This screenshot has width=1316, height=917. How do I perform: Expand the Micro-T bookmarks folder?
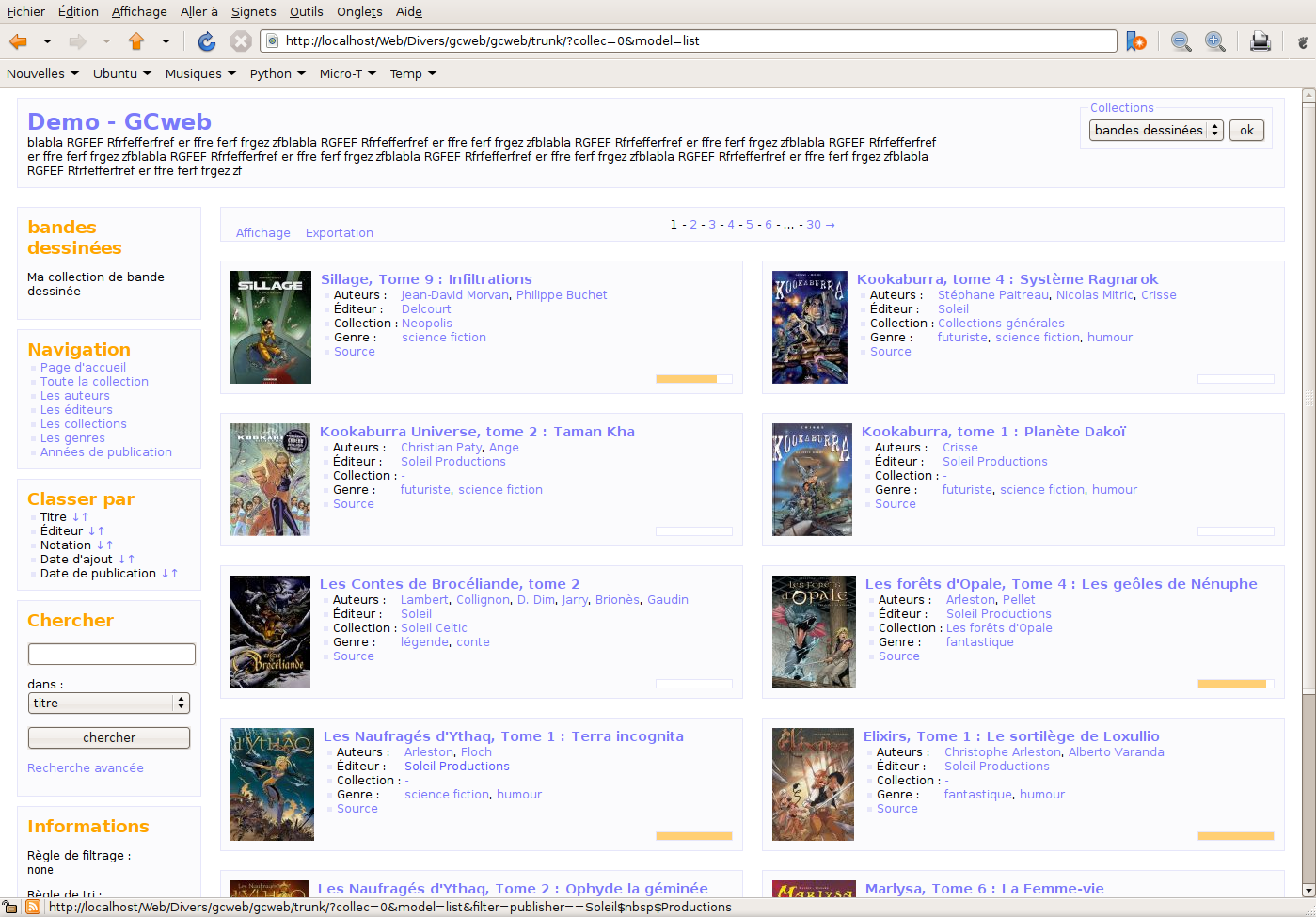point(347,73)
